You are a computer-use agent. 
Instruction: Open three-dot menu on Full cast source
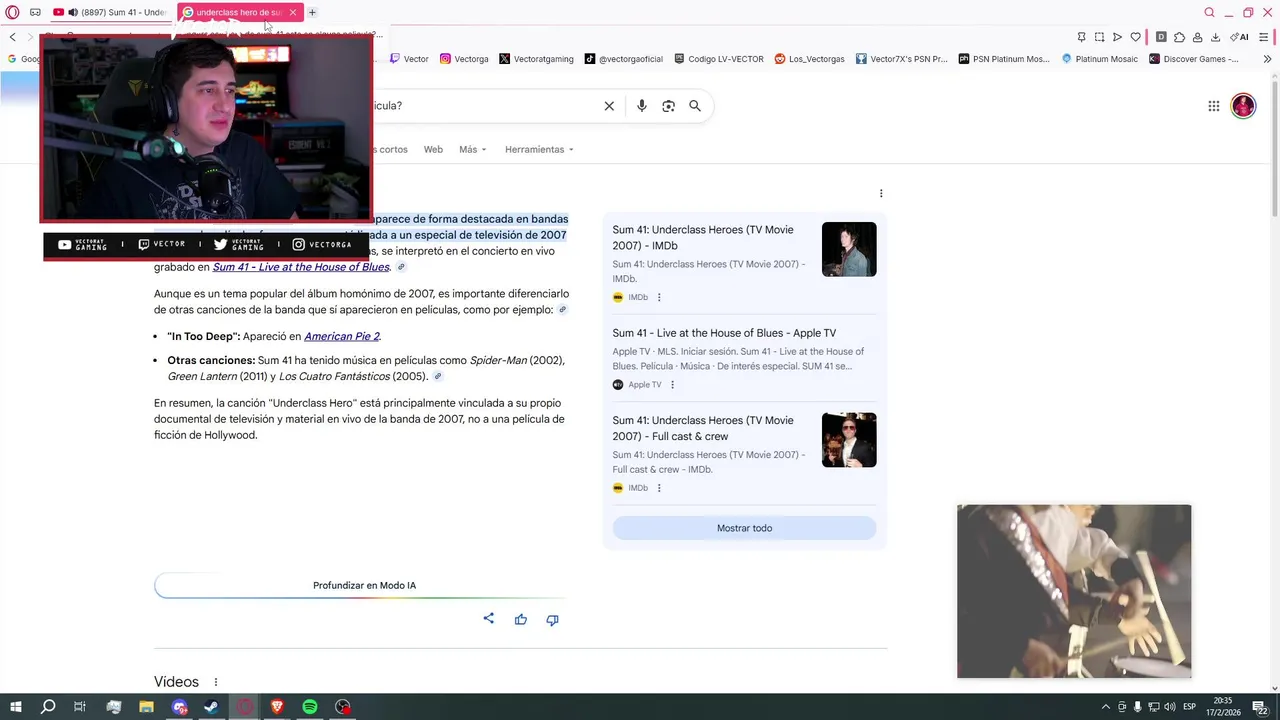pos(659,488)
